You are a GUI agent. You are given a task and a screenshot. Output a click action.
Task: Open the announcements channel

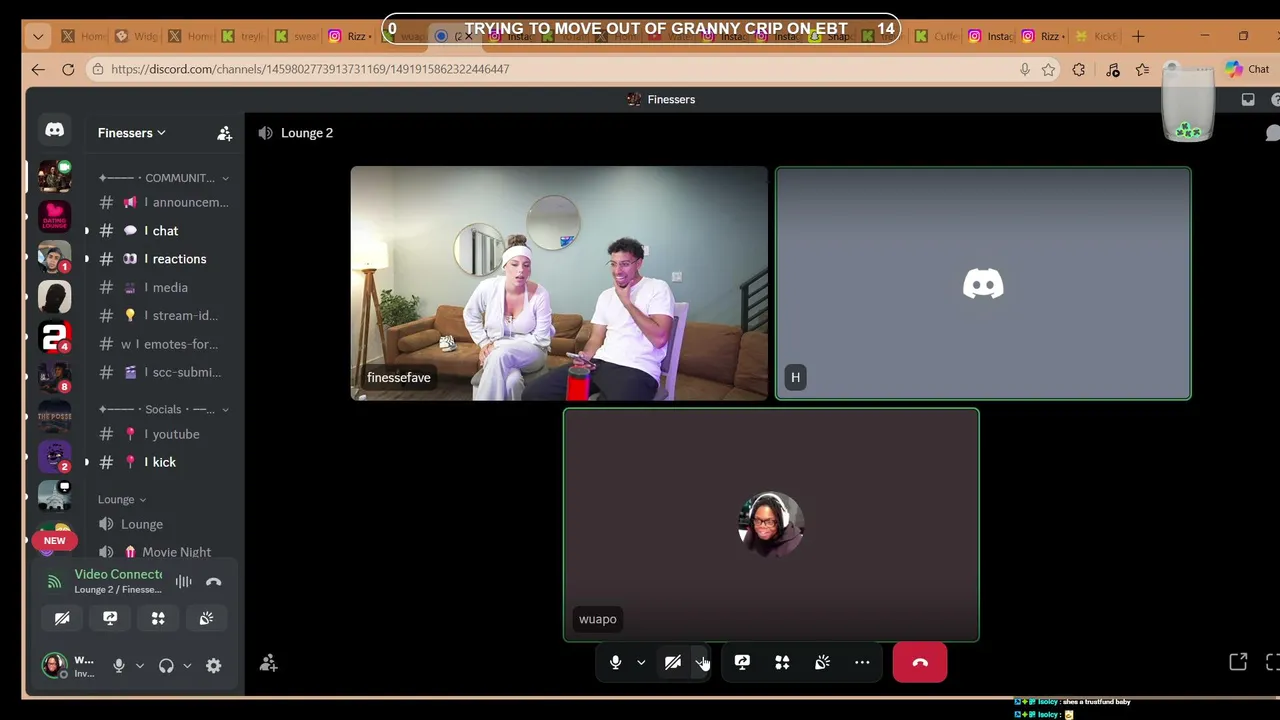(164, 202)
